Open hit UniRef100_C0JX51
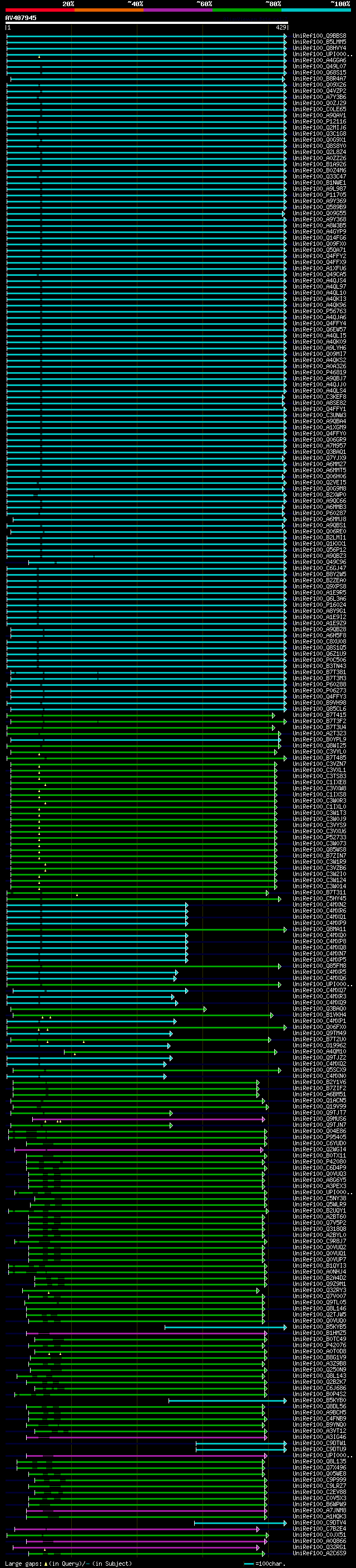Image resolution: width=356 pixels, height=1568 pixels. (319, 1535)
